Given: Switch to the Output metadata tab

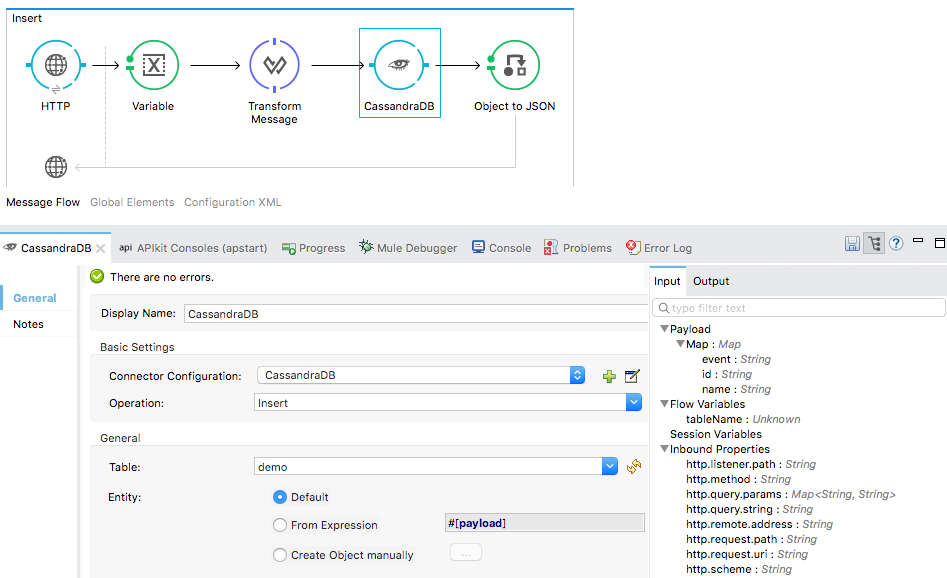Looking at the screenshot, I should 711,281.
